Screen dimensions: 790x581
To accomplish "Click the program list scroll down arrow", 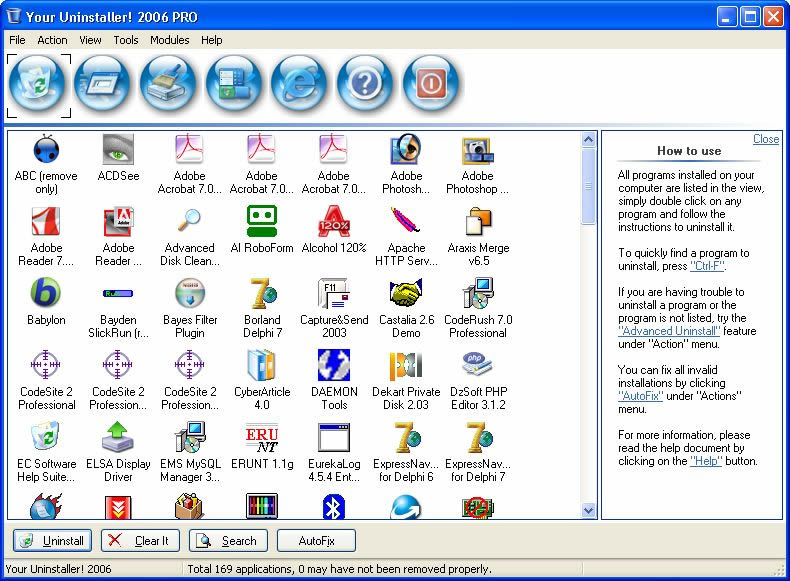I will click(588, 510).
